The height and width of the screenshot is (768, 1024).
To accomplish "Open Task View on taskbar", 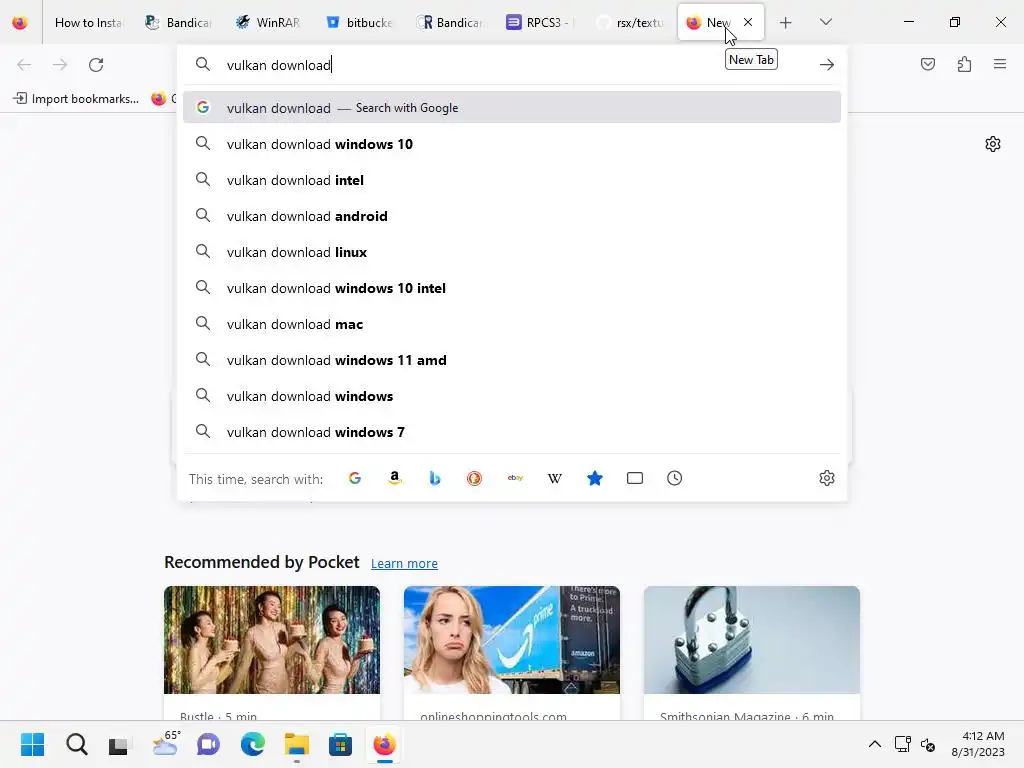I will [x=119, y=744].
